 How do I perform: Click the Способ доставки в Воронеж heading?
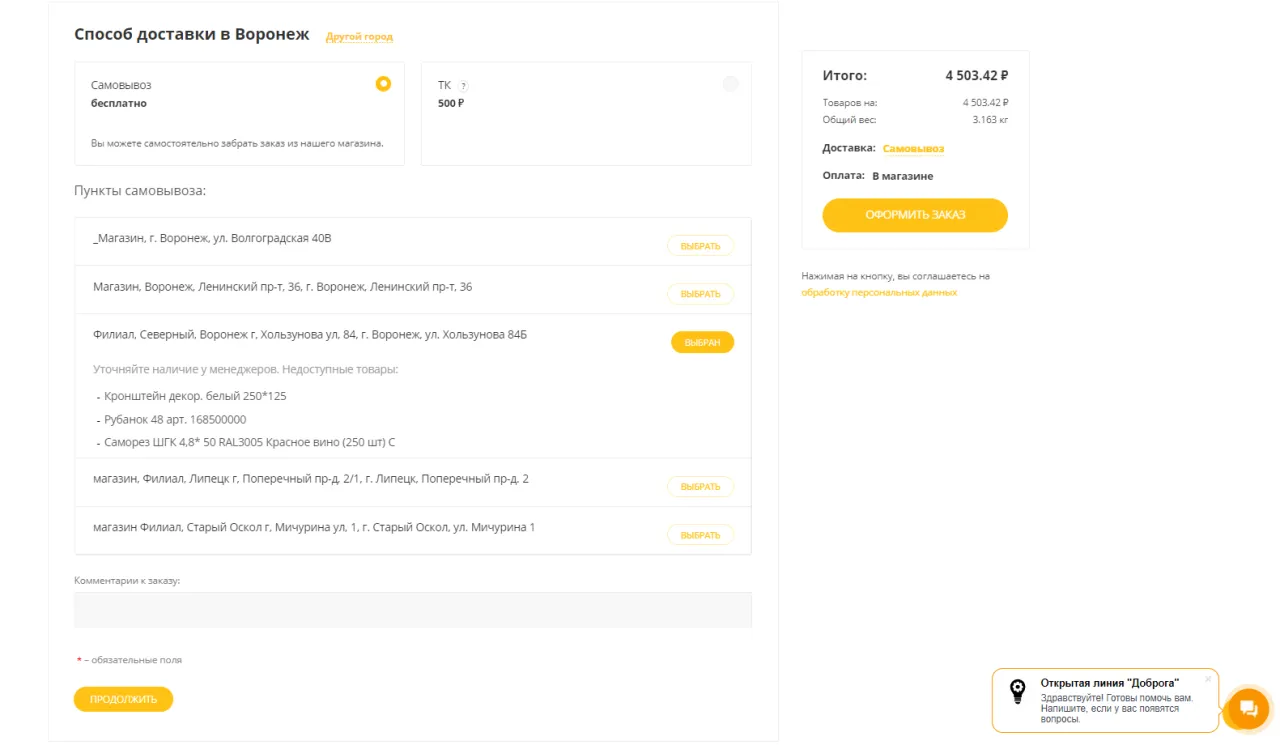[190, 33]
